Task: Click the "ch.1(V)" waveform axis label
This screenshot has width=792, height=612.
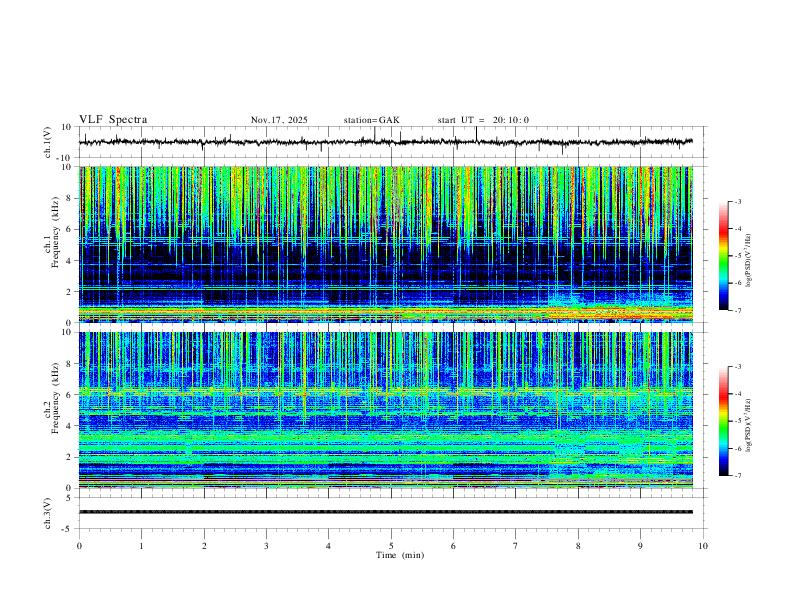Action: click(x=48, y=142)
